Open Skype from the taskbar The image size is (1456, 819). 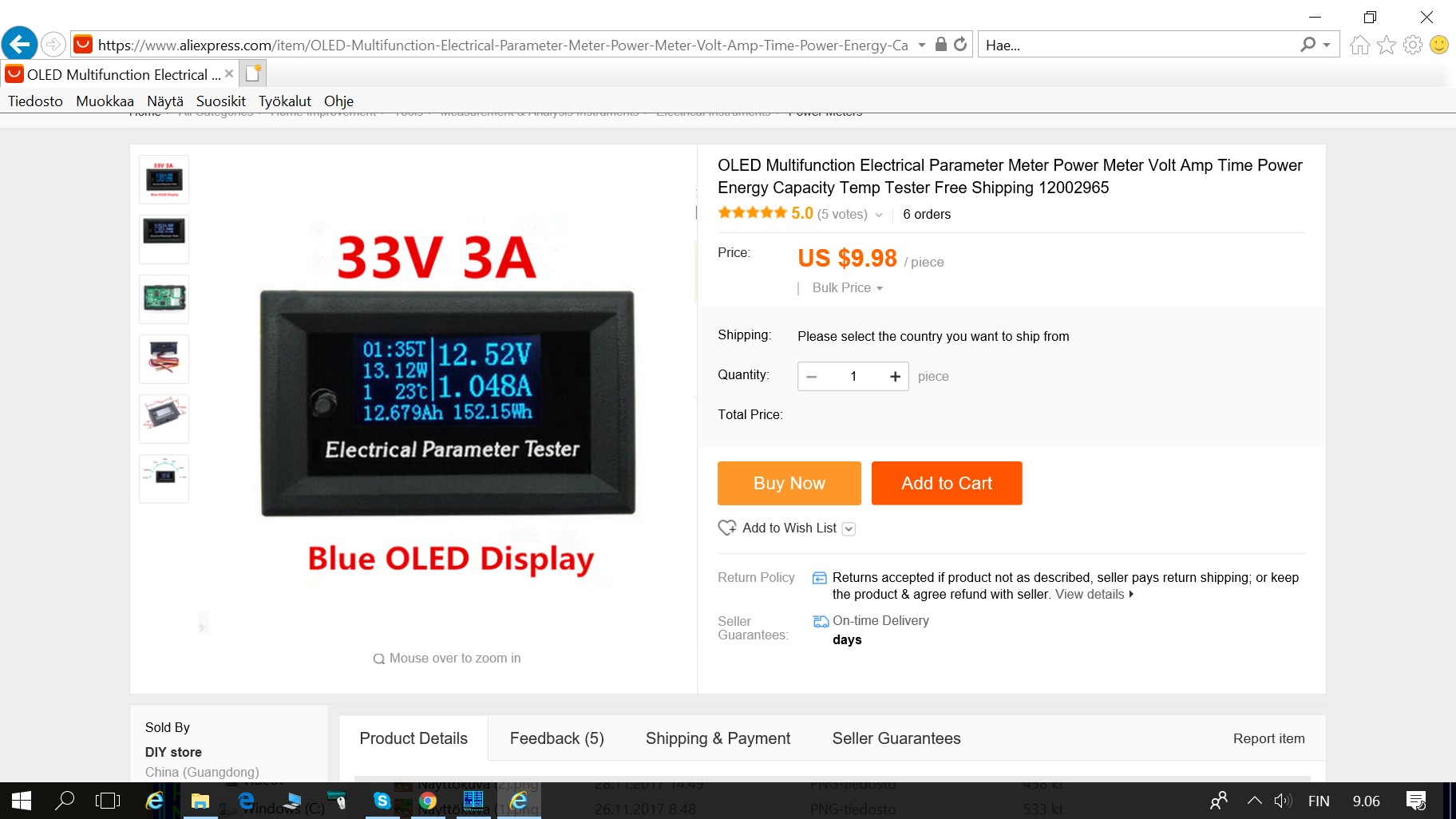tap(382, 801)
